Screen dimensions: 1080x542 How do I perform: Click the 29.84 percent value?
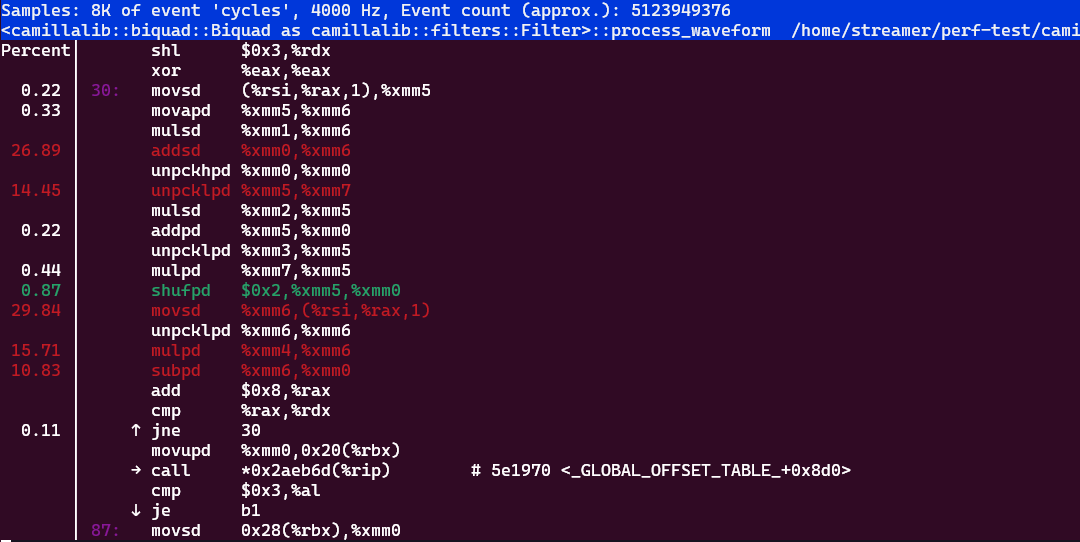[36, 310]
